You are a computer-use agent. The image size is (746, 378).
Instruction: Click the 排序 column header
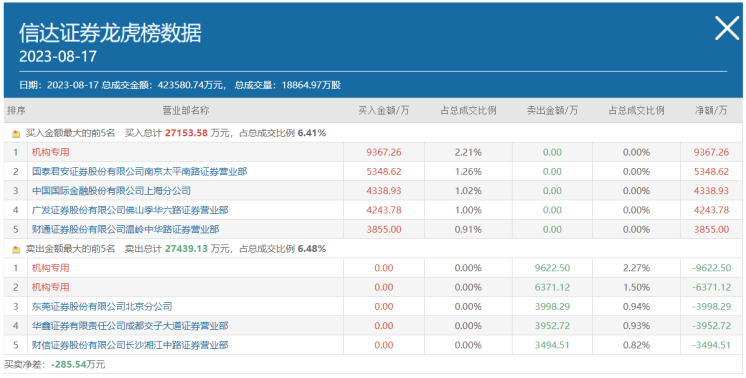[16, 111]
